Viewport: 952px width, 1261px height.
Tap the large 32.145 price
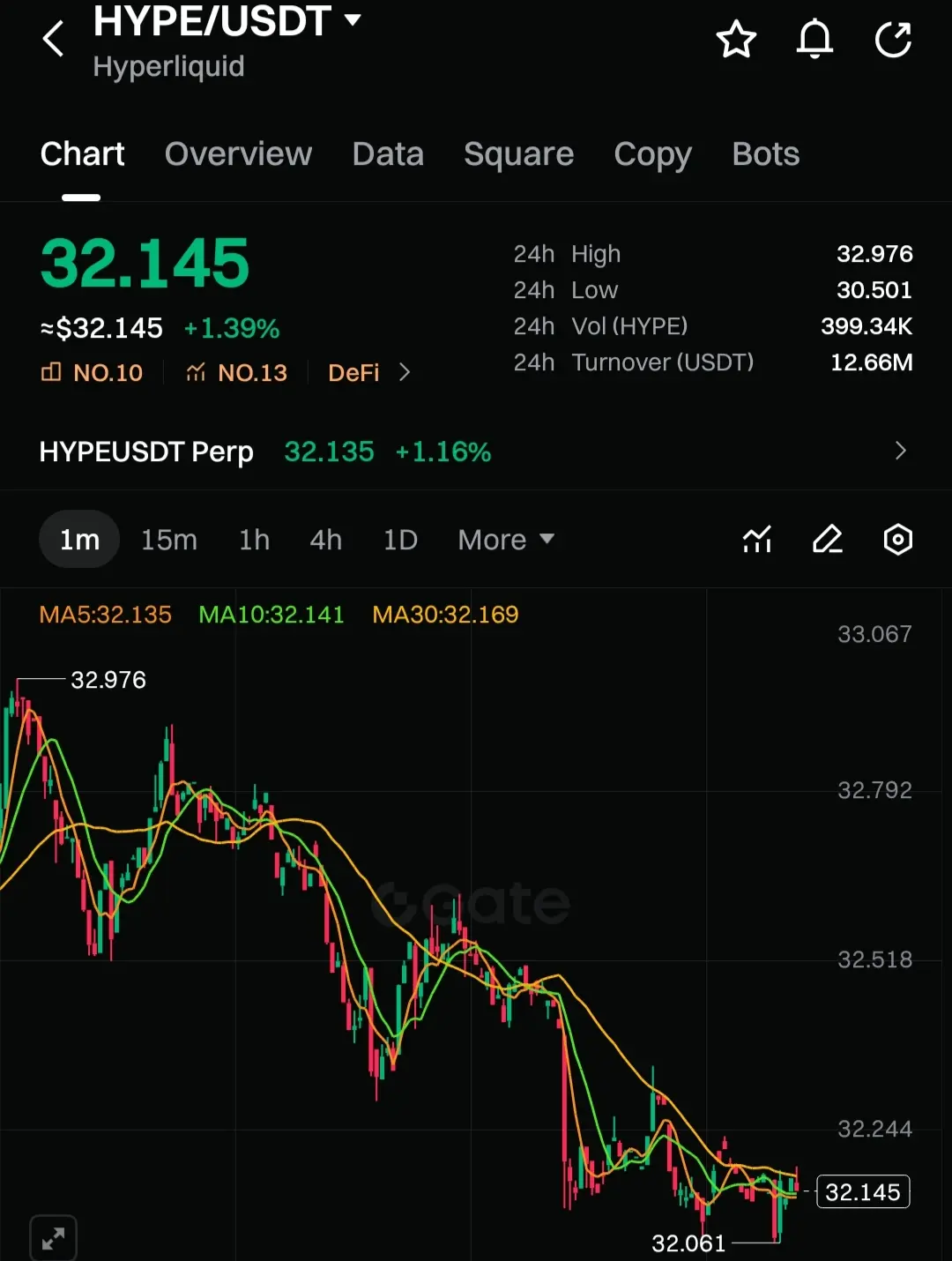pos(145,263)
